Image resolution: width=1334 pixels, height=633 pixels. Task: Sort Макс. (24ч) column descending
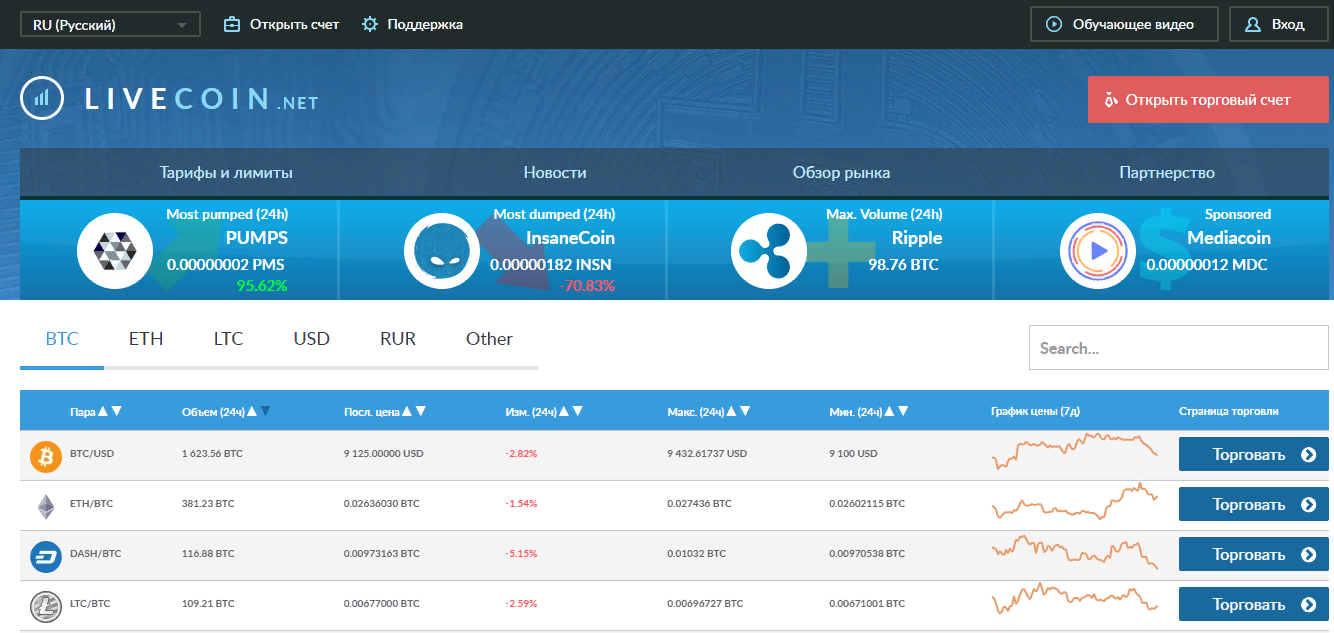point(745,411)
